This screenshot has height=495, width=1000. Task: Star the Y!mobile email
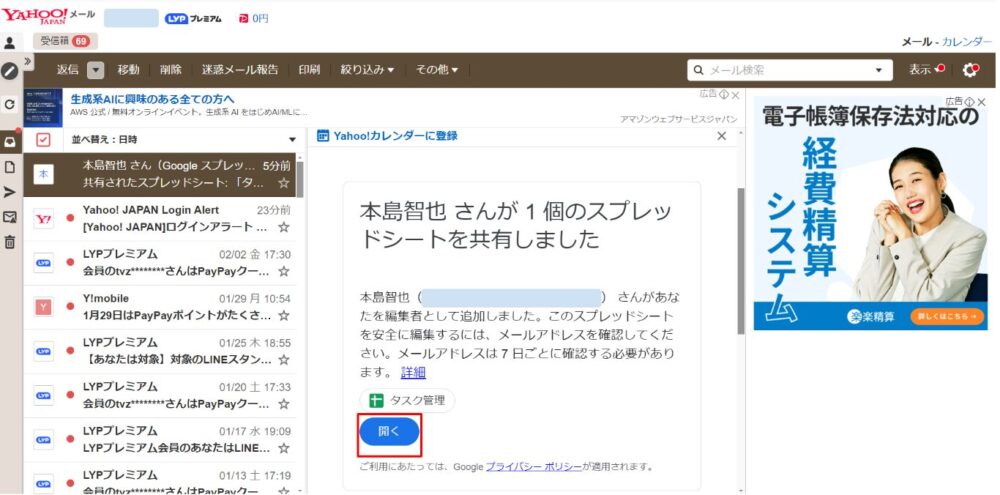pos(284,315)
